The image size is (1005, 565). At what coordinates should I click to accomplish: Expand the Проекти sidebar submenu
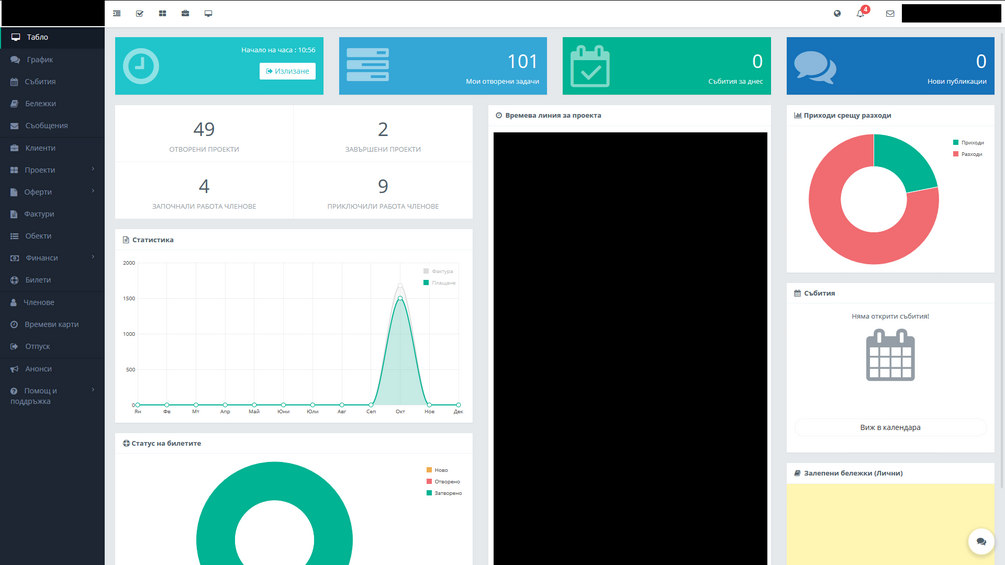pyautogui.click(x=53, y=170)
